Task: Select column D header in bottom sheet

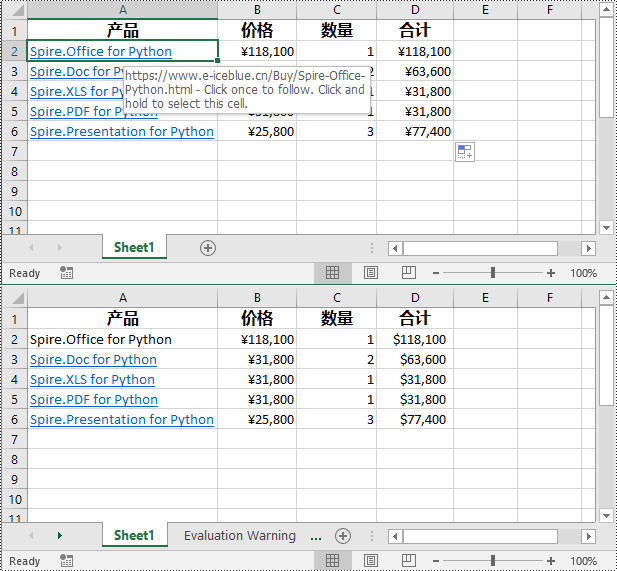Action: [415, 298]
